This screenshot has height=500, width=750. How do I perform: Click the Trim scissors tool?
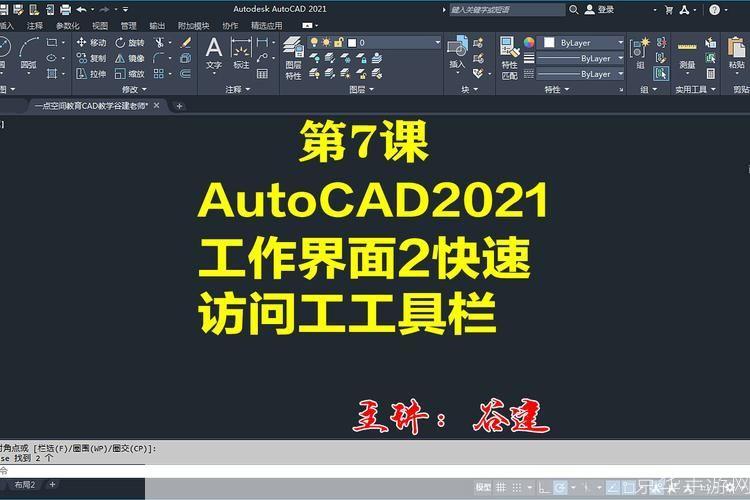pyautogui.click(x=159, y=43)
